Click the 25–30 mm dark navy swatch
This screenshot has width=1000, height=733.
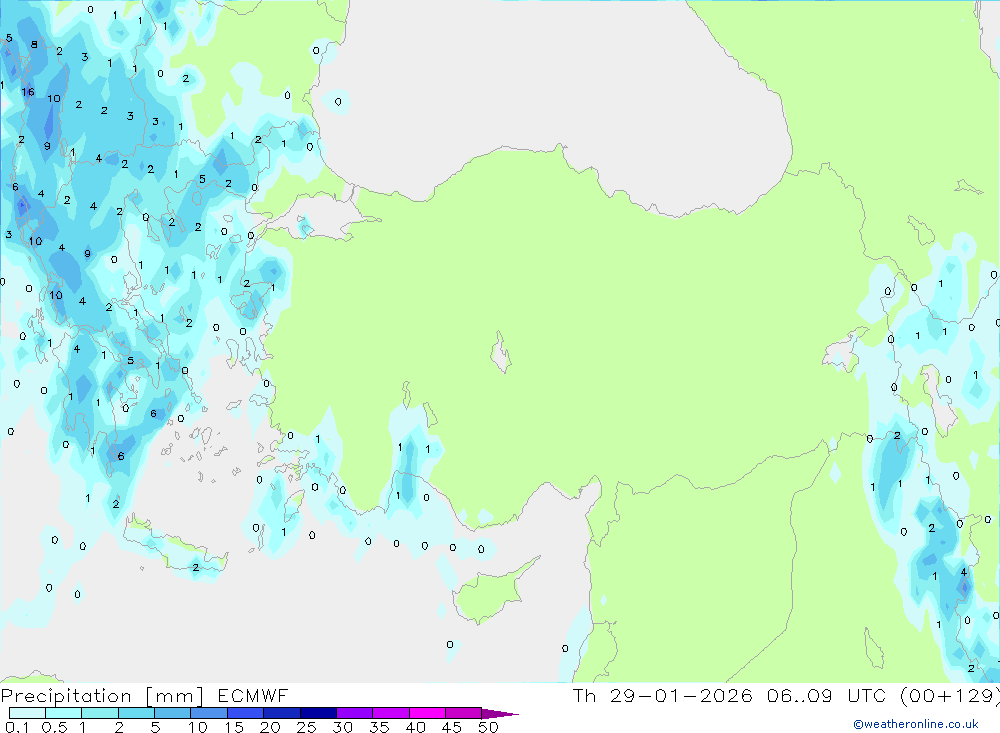[x=318, y=713]
